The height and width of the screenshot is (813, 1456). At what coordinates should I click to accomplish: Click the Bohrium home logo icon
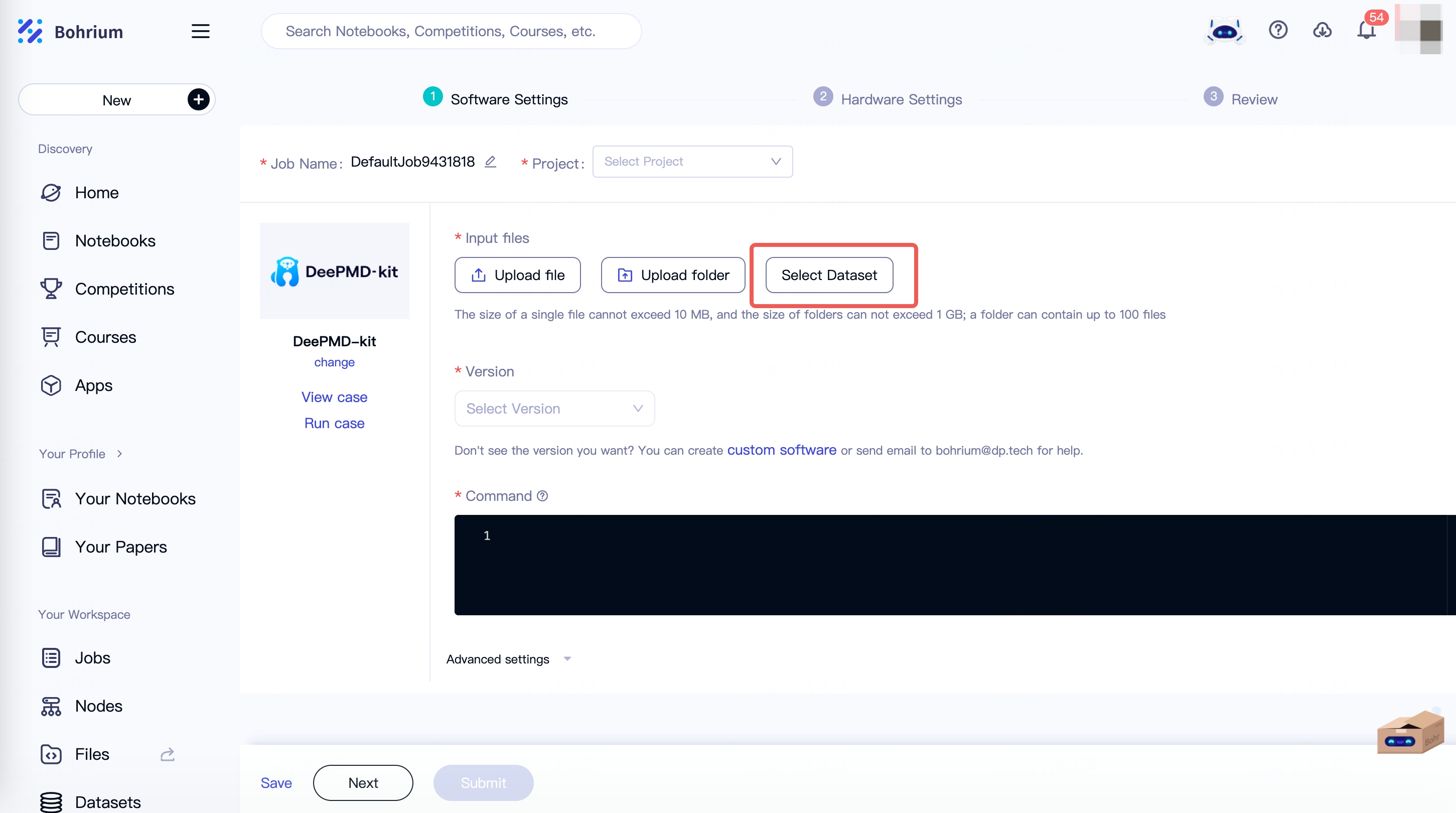(31, 31)
